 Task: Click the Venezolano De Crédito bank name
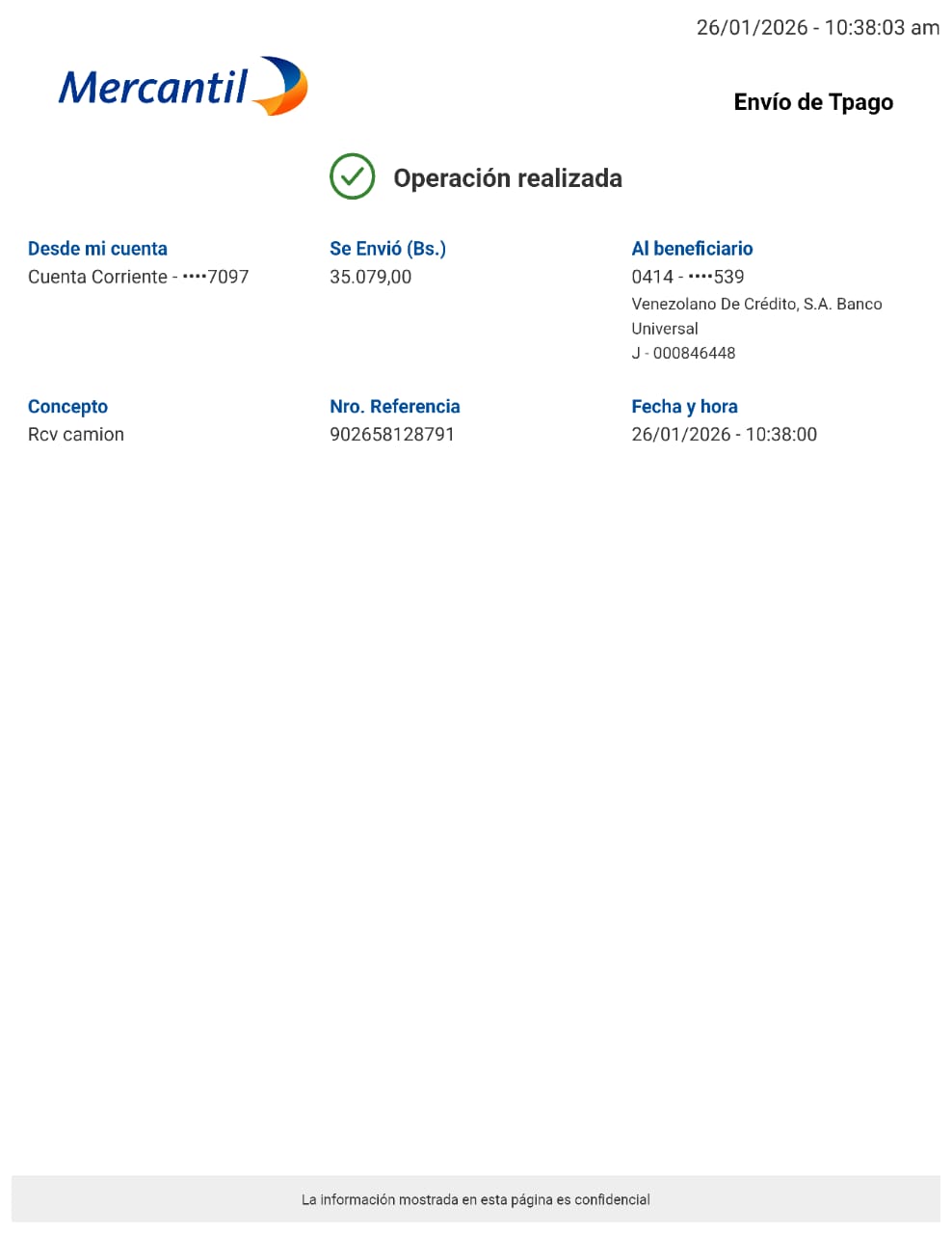click(755, 315)
